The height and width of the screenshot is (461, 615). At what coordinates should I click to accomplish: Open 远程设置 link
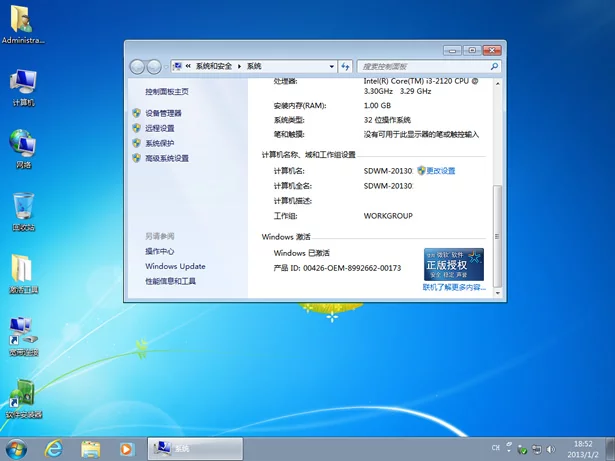[x=160, y=128]
